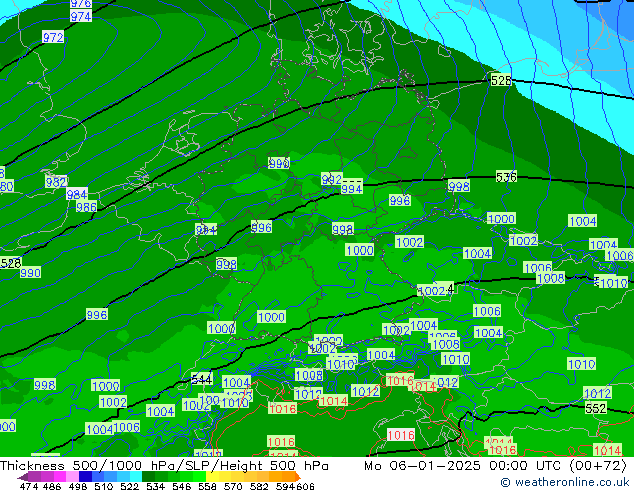Screen dimensions: 634x490
Task: Pick the navy blue legend swatch
Action: point(85,476)
